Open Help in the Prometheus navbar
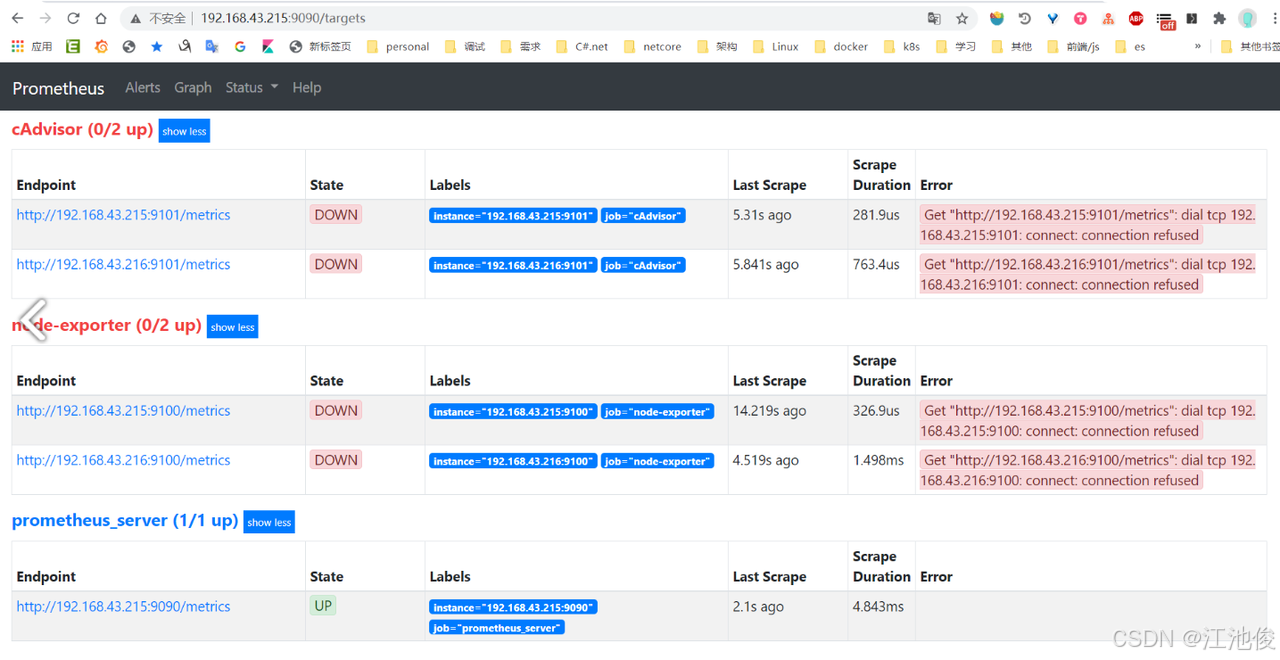 [307, 87]
